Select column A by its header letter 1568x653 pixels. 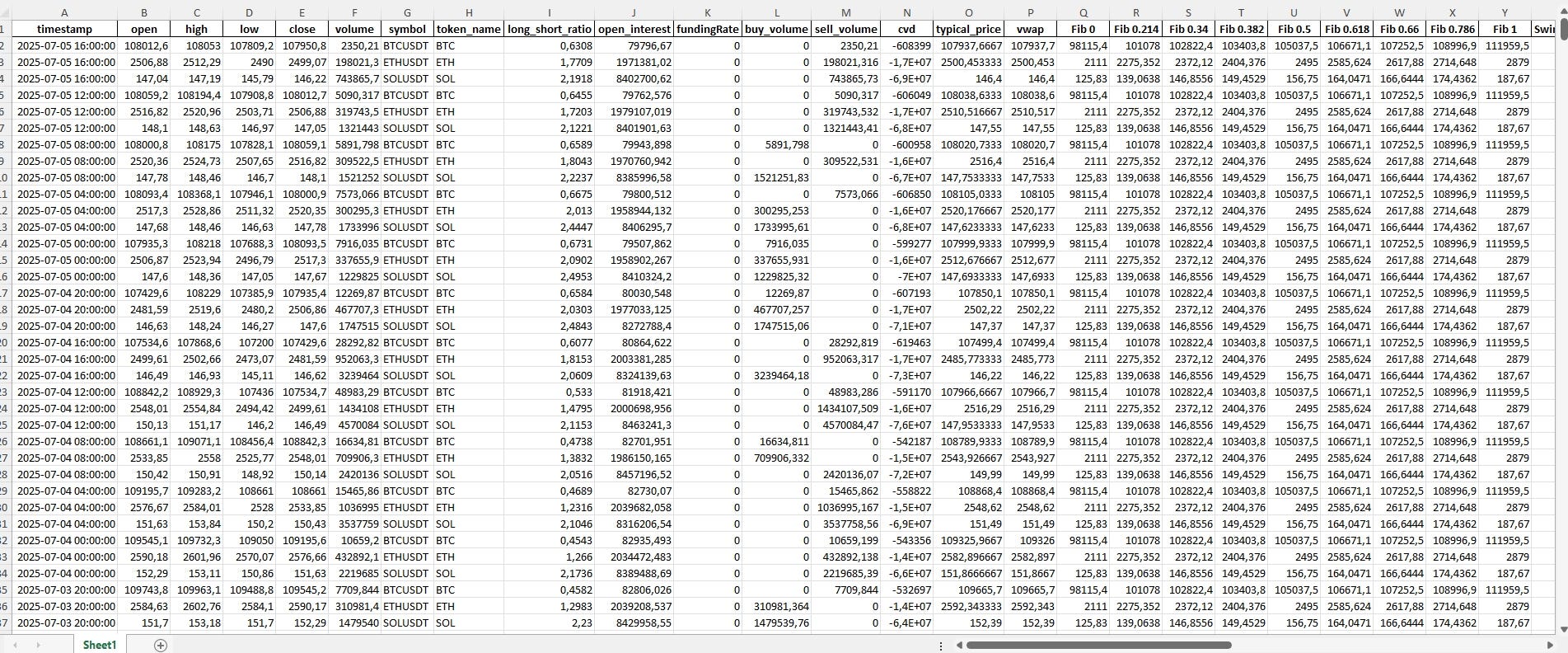tap(65, 12)
